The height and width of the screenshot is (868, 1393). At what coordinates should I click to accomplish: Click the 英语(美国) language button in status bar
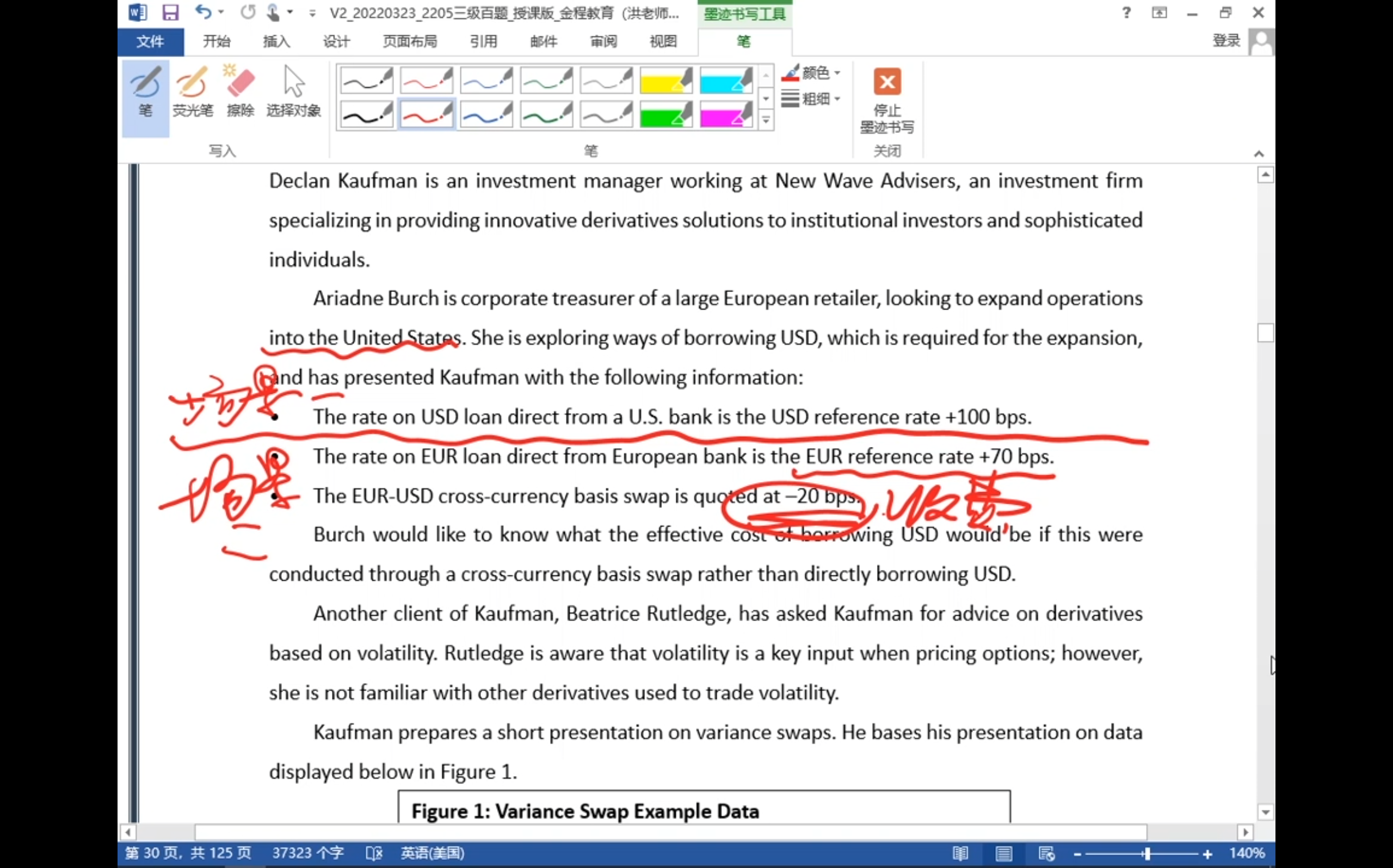432,854
